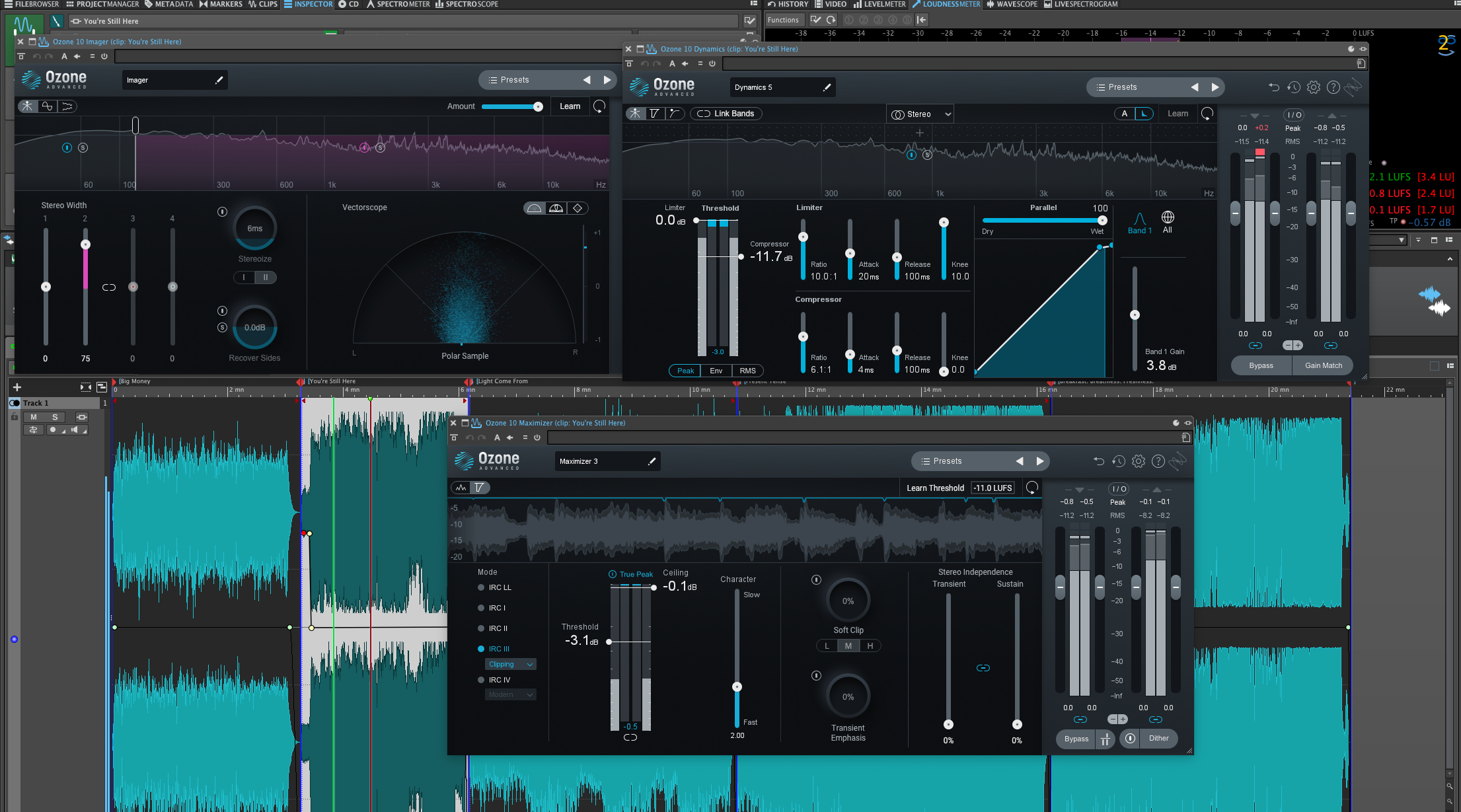The height and width of the screenshot is (812, 1461).
Task: Select Peak detection mode in Dynamics
Action: tap(685, 371)
